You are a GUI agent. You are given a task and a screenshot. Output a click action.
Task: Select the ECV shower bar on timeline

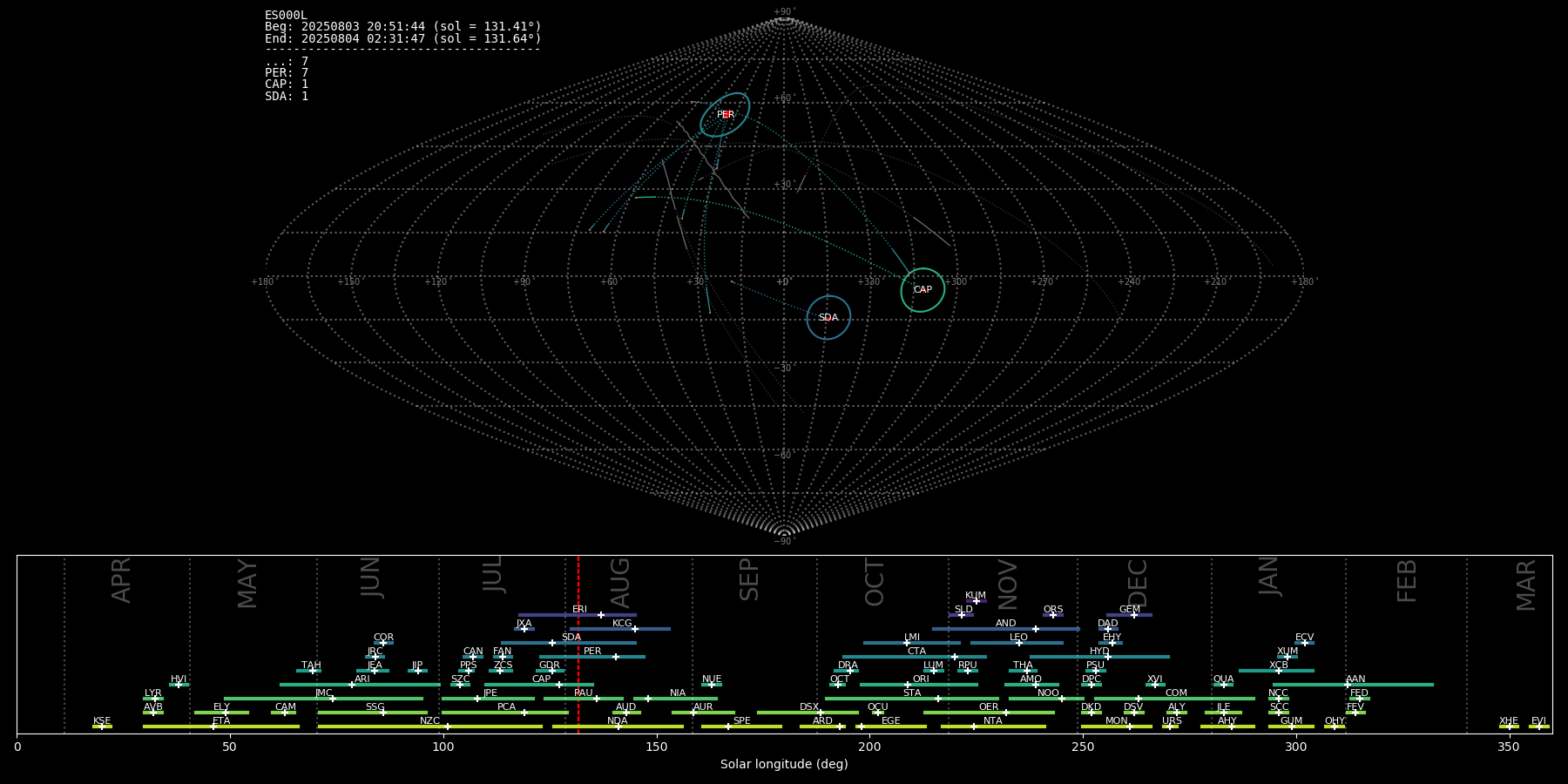pos(1304,643)
